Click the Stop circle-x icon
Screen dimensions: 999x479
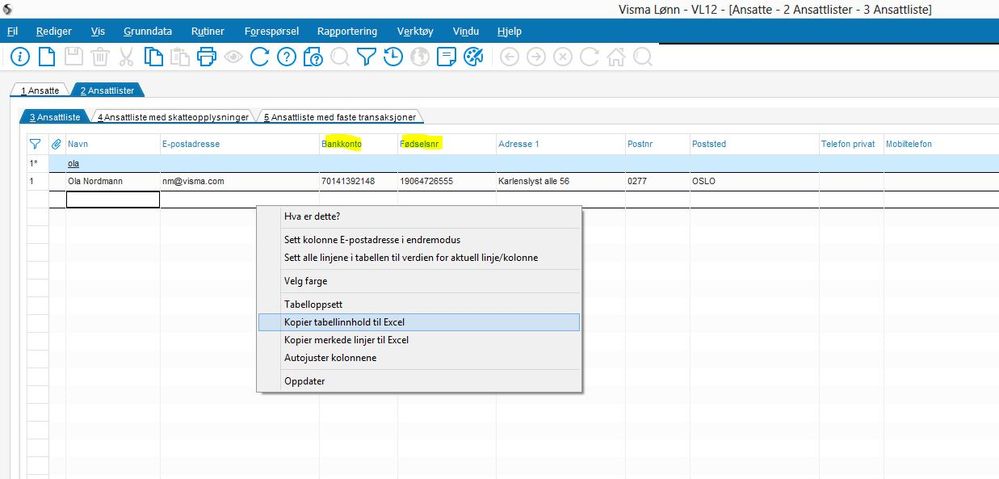563,57
